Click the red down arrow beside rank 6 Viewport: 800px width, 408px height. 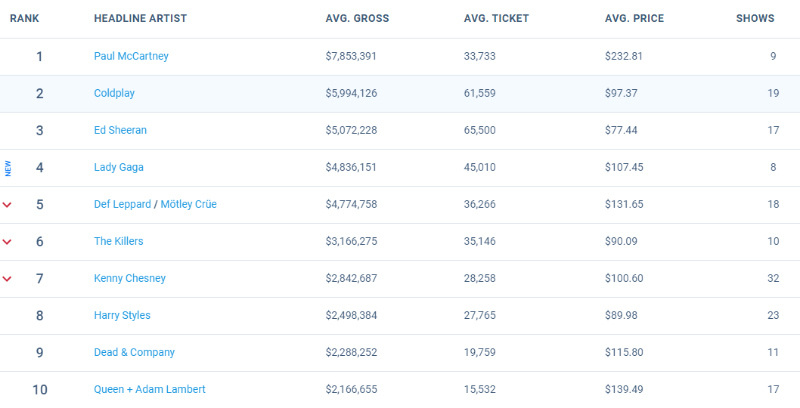7,242
